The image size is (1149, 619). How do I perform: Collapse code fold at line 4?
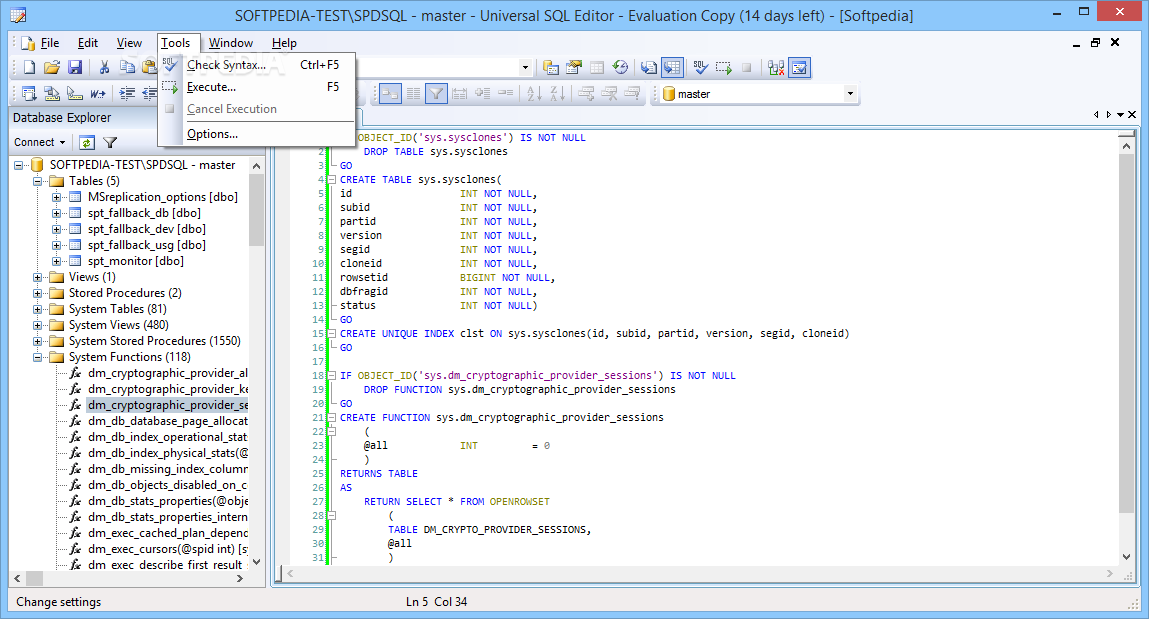[332, 179]
